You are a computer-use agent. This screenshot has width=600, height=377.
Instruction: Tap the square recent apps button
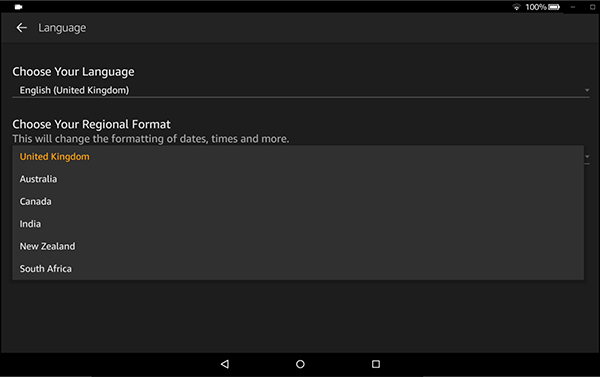coord(376,364)
